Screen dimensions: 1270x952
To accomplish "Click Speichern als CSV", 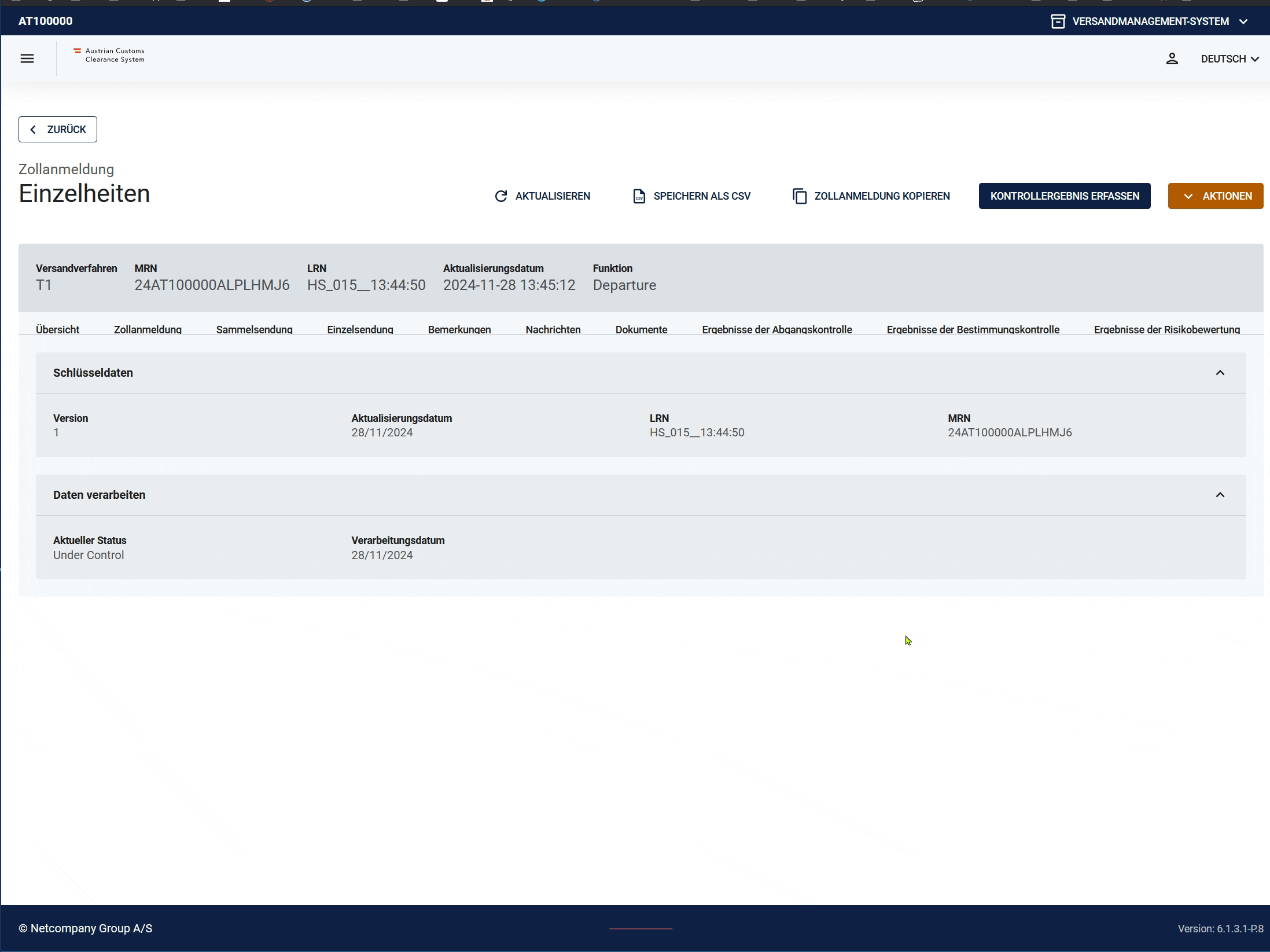I will (701, 196).
